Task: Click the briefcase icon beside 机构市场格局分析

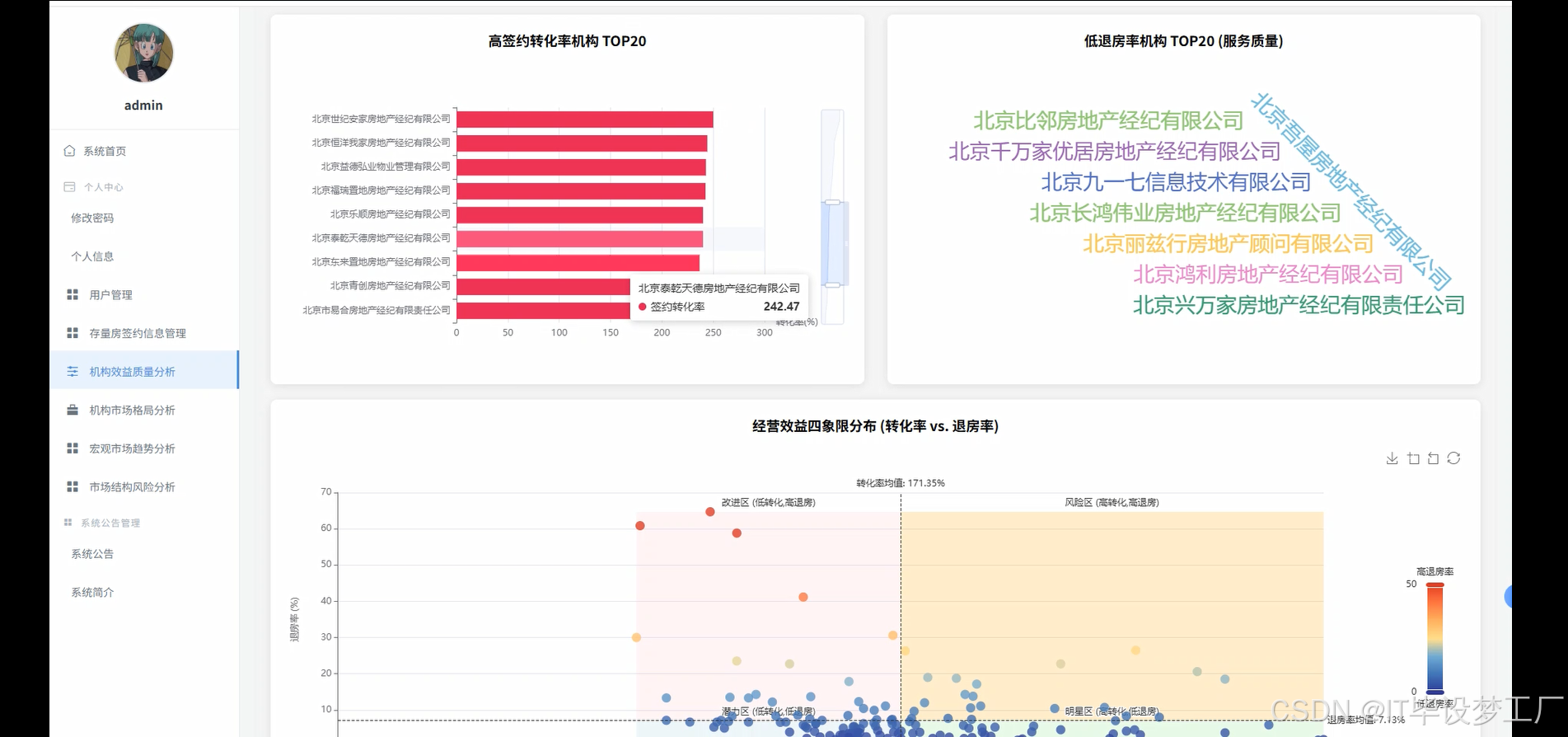Action: pyautogui.click(x=73, y=410)
